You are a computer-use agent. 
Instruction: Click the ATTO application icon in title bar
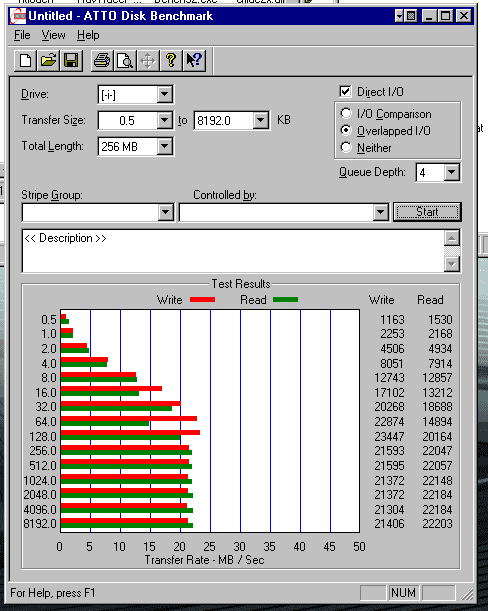(x=18, y=16)
